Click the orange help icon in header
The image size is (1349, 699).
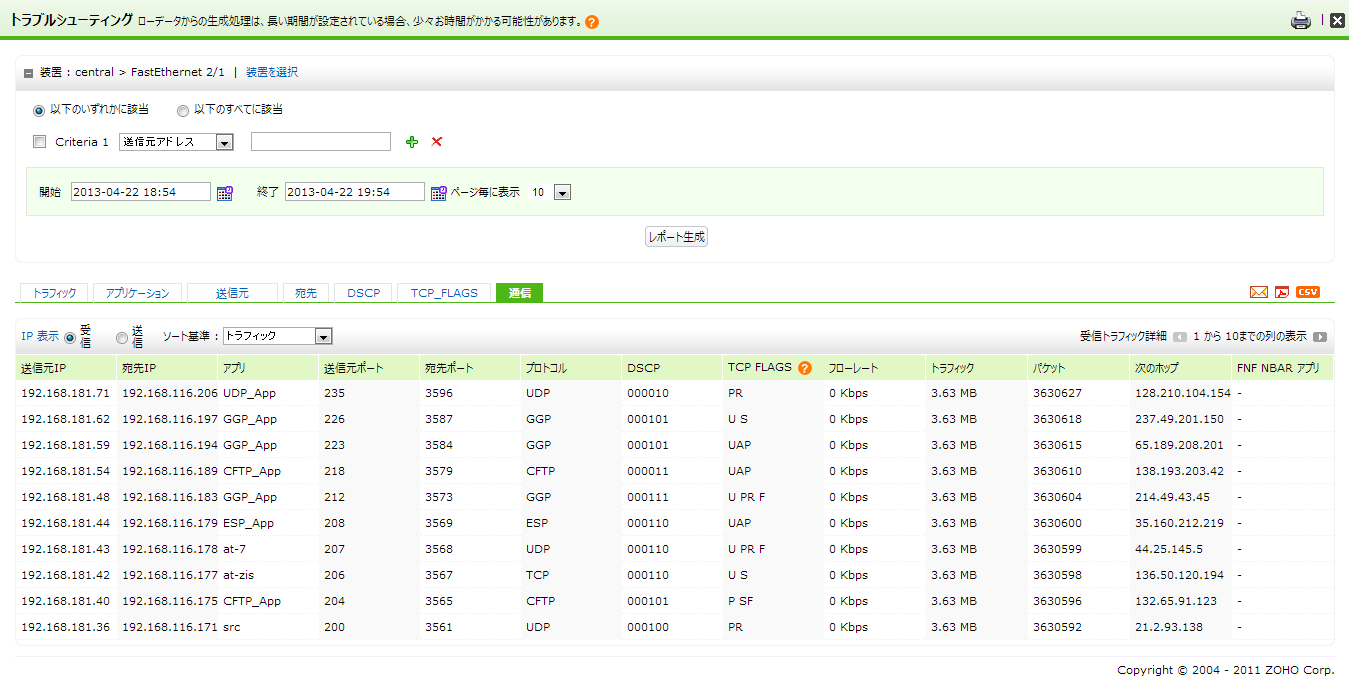click(592, 22)
